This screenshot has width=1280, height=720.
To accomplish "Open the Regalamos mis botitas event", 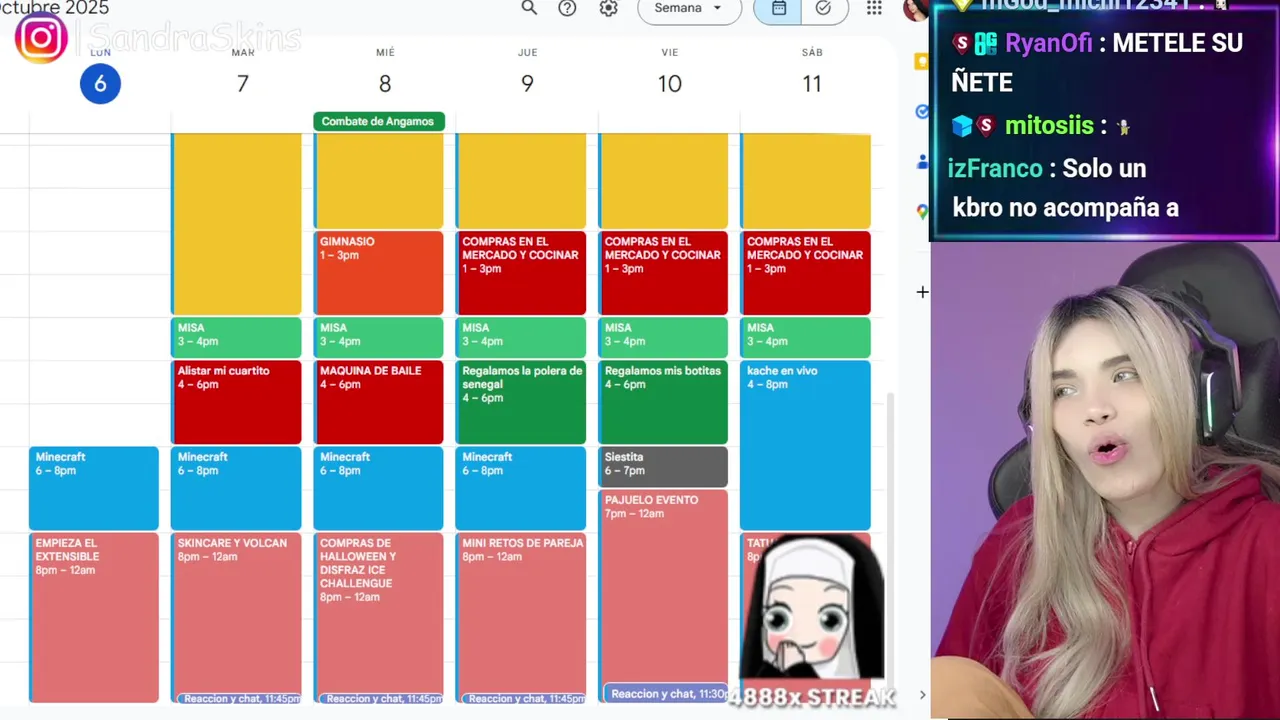I will click(x=663, y=402).
